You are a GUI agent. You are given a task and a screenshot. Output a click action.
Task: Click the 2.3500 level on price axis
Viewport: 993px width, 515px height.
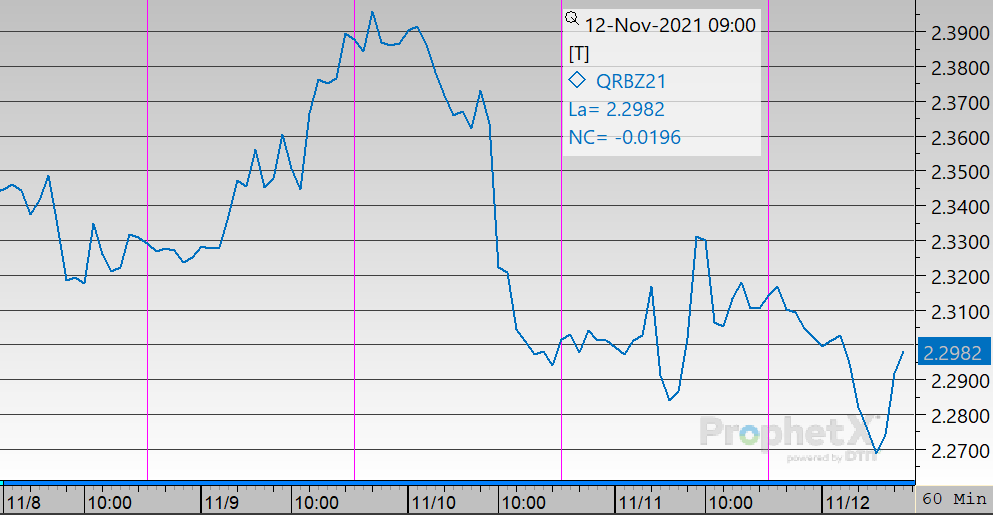tap(954, 173)
